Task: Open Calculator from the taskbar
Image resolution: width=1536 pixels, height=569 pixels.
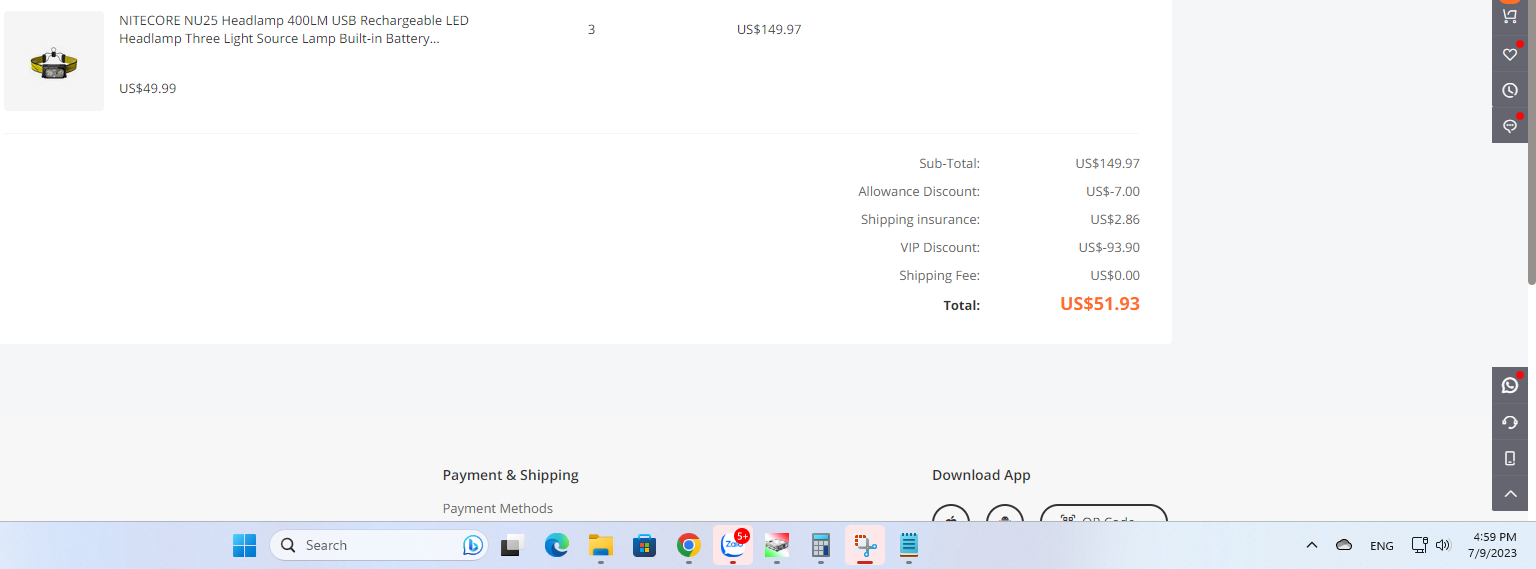Action: pyautogui.click(x=821, y=545)
